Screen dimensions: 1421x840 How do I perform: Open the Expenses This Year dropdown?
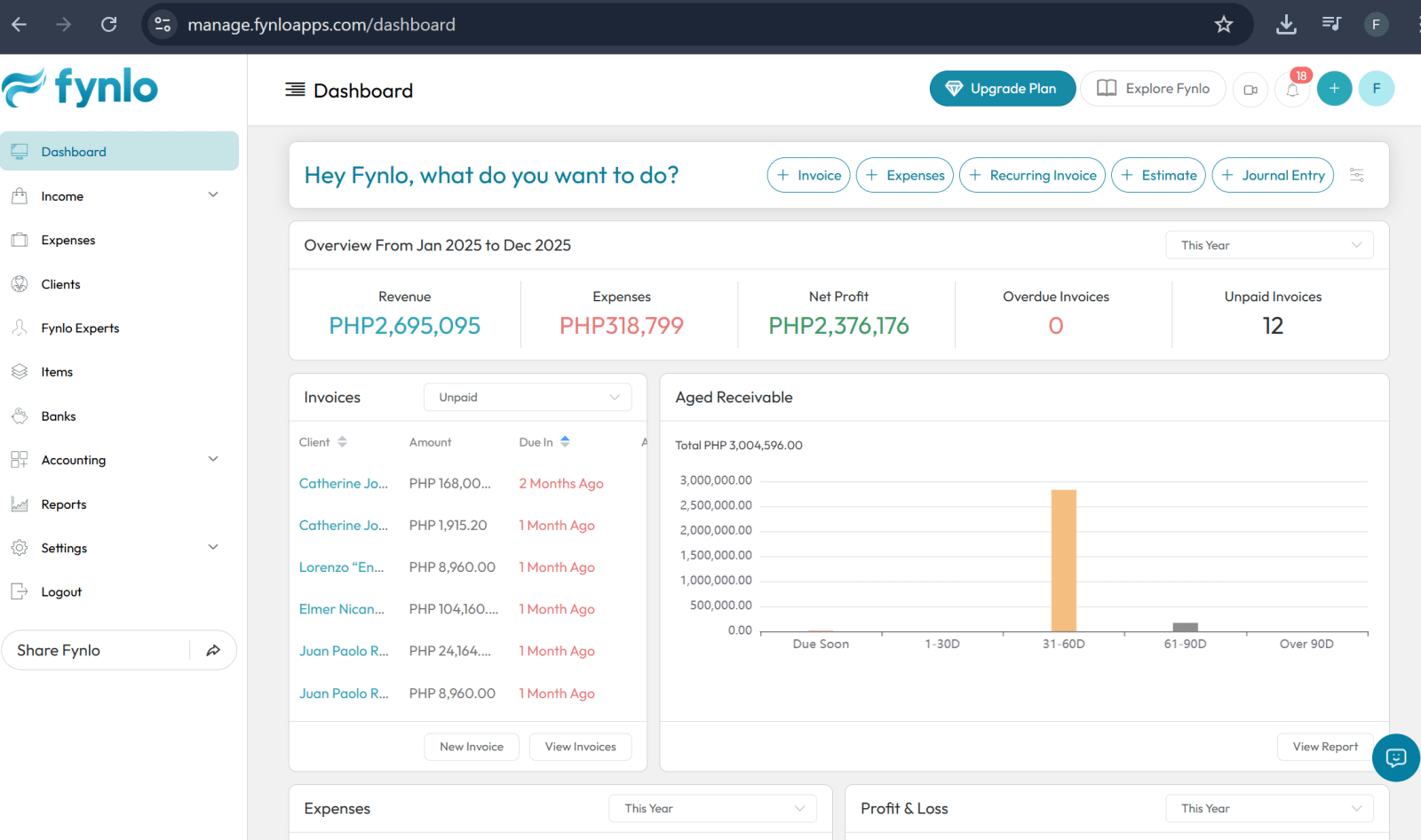pos(712,808)
